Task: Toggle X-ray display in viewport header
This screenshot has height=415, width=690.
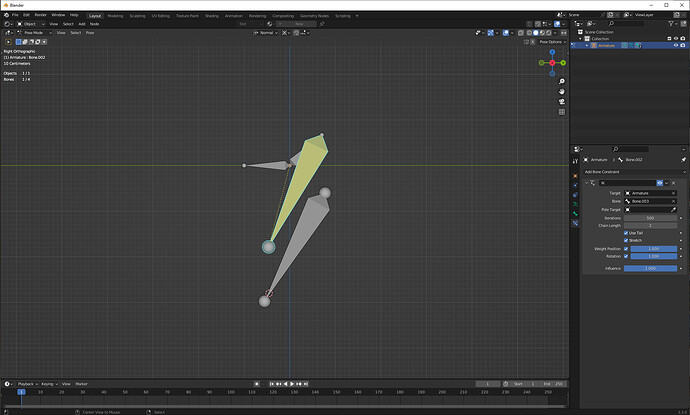Action: point(521,33)
